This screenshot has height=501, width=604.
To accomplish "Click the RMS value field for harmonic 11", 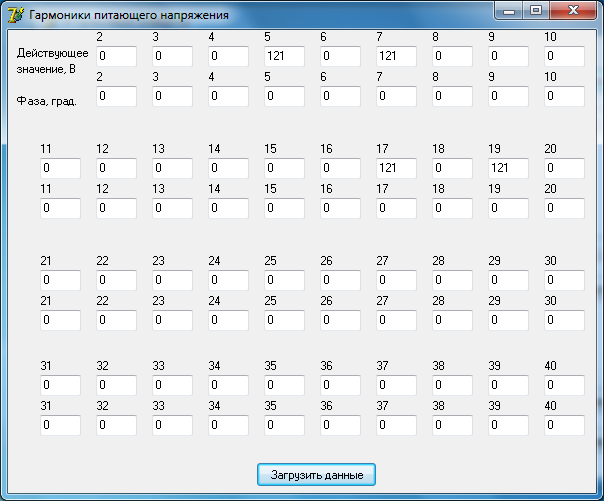I will point(60,168).
